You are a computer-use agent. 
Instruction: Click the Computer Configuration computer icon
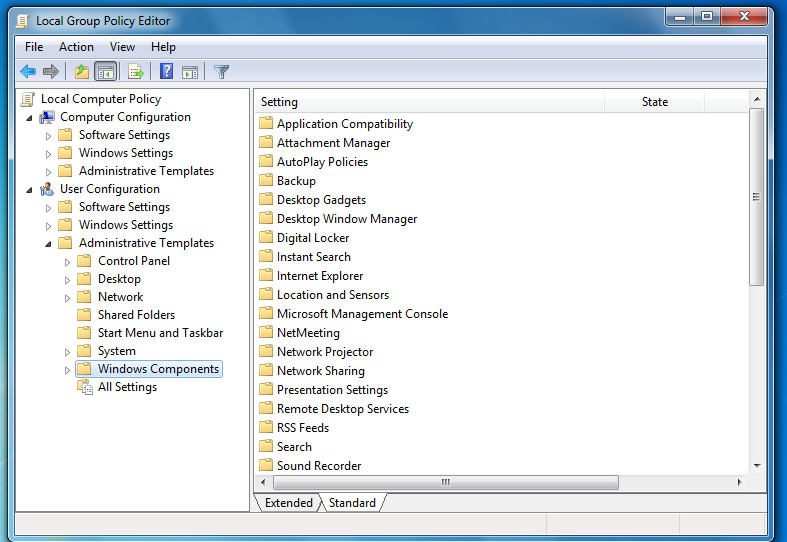coord(47,117)
